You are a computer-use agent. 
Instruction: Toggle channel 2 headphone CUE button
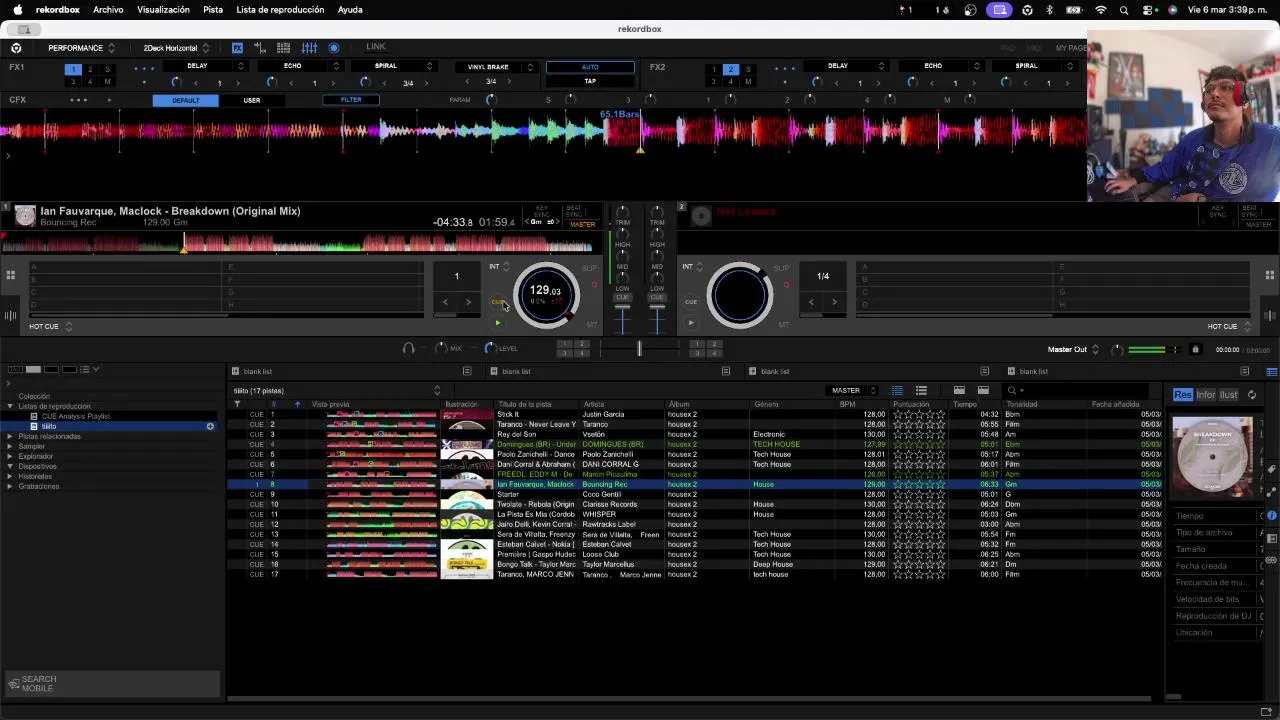(657, 297)
